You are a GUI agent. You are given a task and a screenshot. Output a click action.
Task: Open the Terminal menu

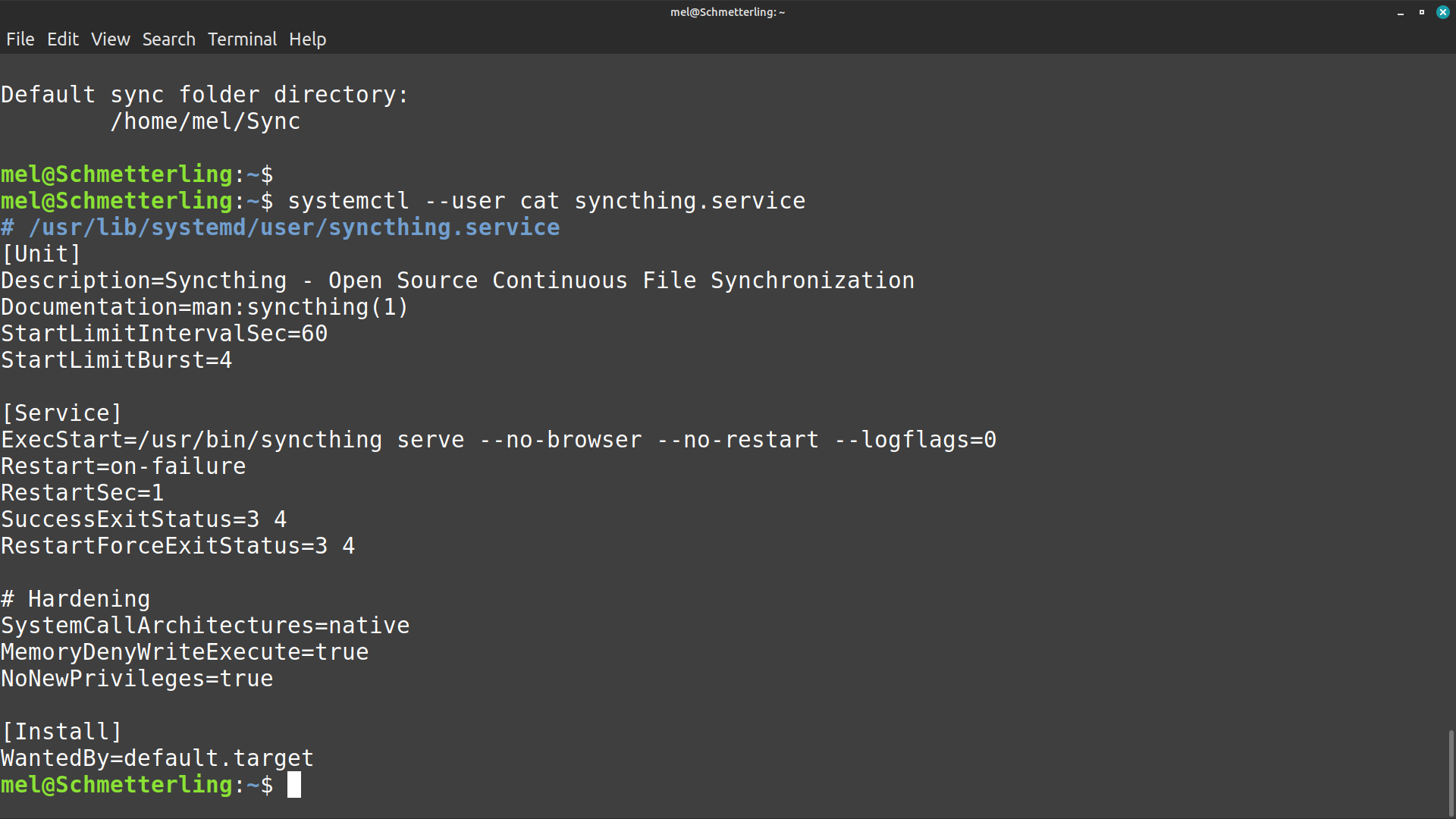pos(243,39)
